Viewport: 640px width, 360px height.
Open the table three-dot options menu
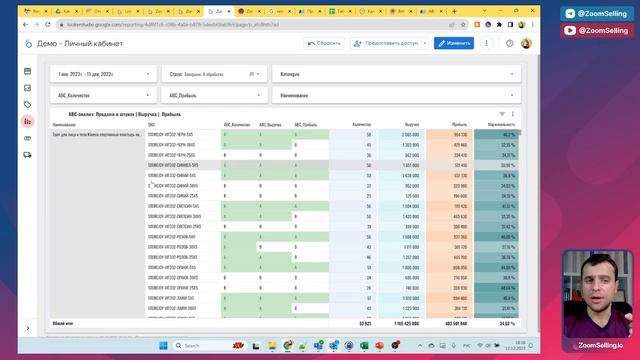click(x=513, y=114)
